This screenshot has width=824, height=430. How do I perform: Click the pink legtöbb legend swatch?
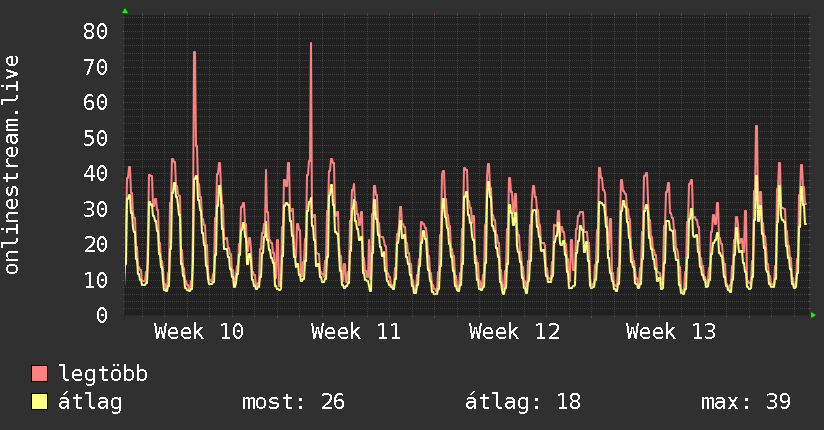pyautogui.click(x=39, y=374)
